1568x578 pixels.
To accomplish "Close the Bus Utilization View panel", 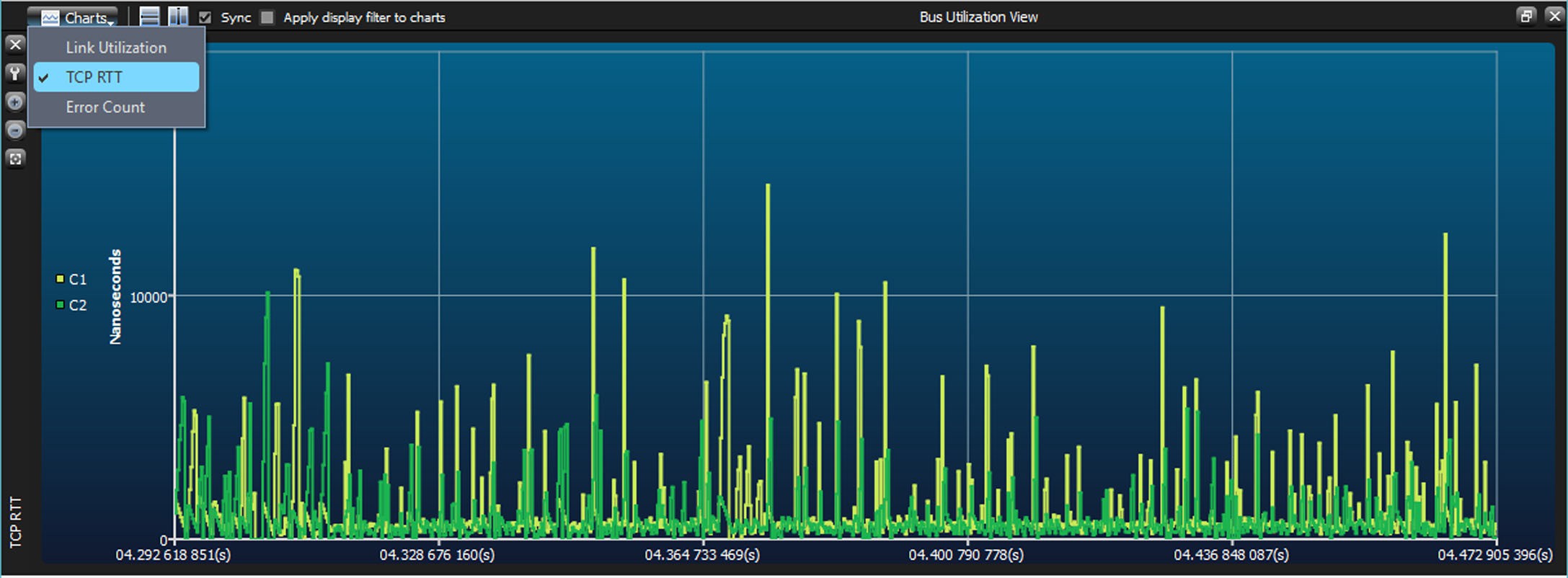I will point(1554,16).
